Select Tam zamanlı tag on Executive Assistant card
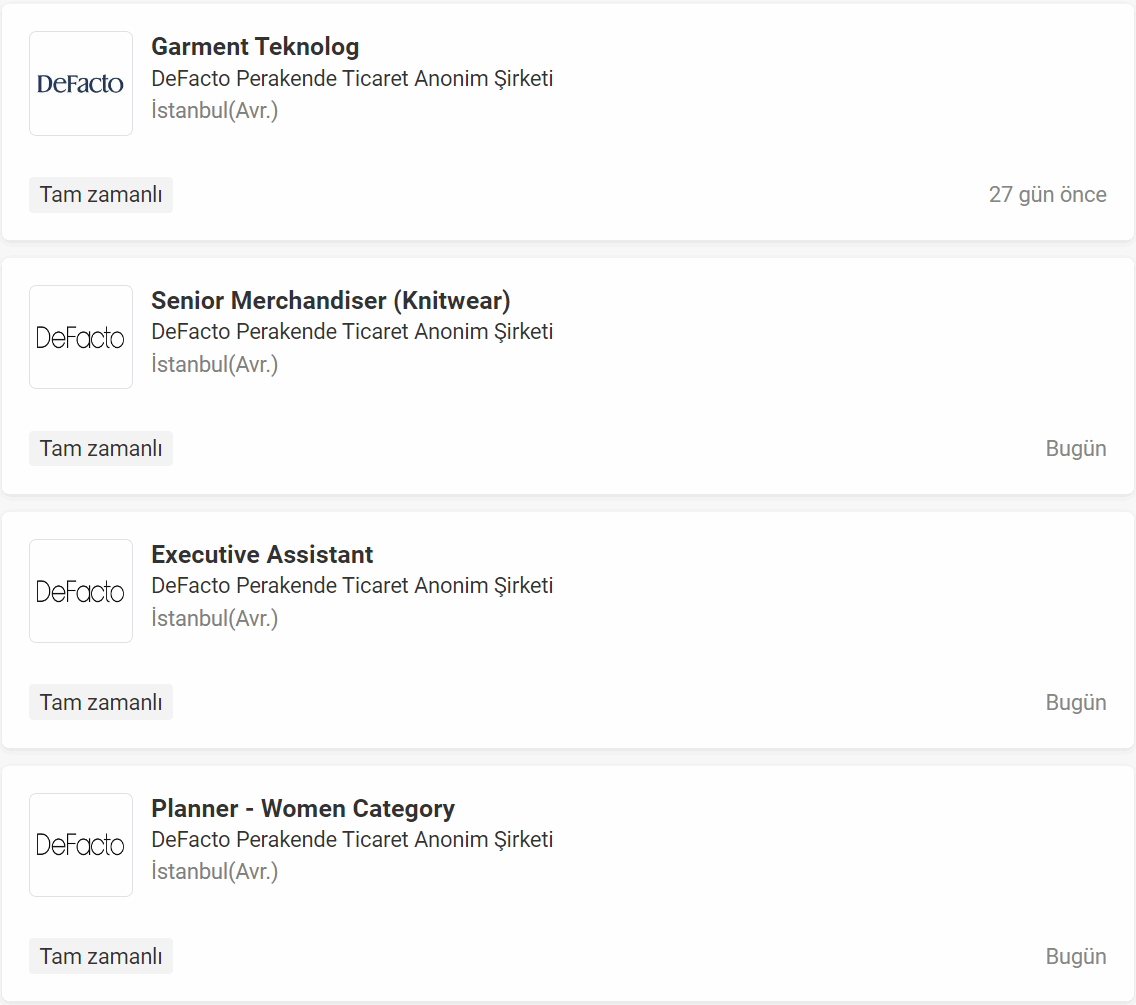The image size is (1136, 1005). pos(101,702)
